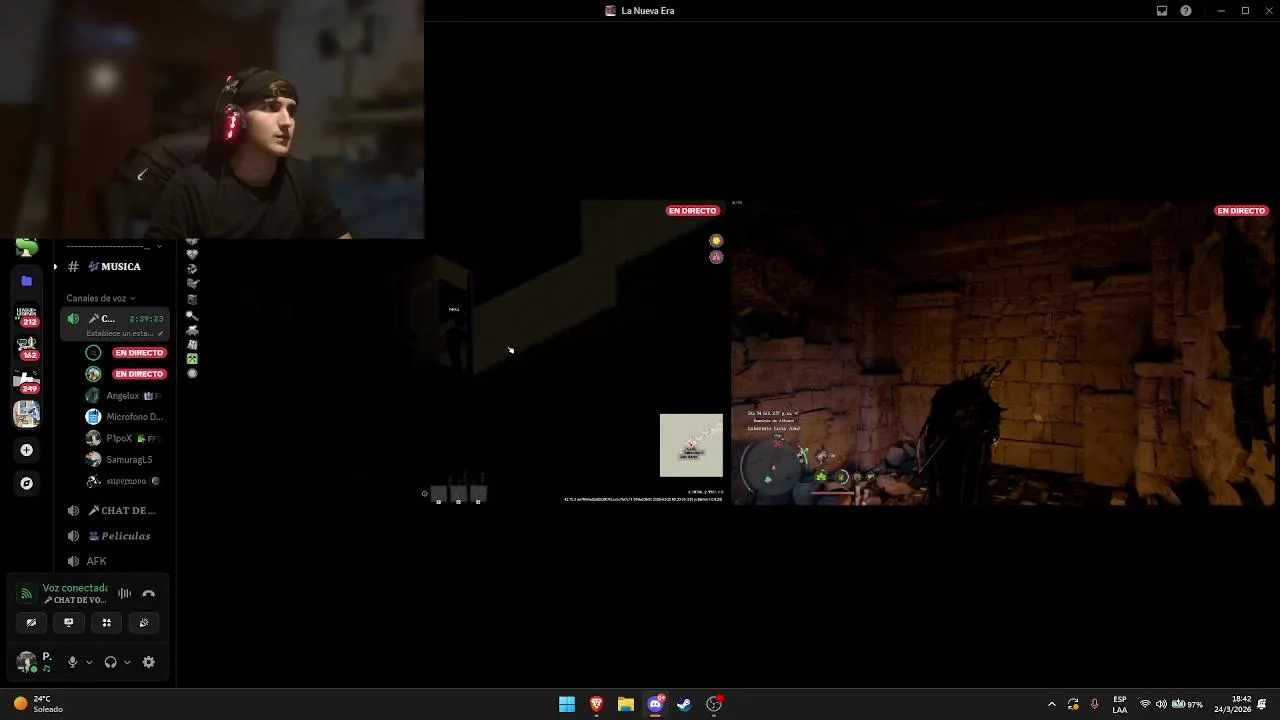Click microphone-in-use tray icon
Image resolution: width=1280 pixels, height=720 pixels.
click(1095, 704)
